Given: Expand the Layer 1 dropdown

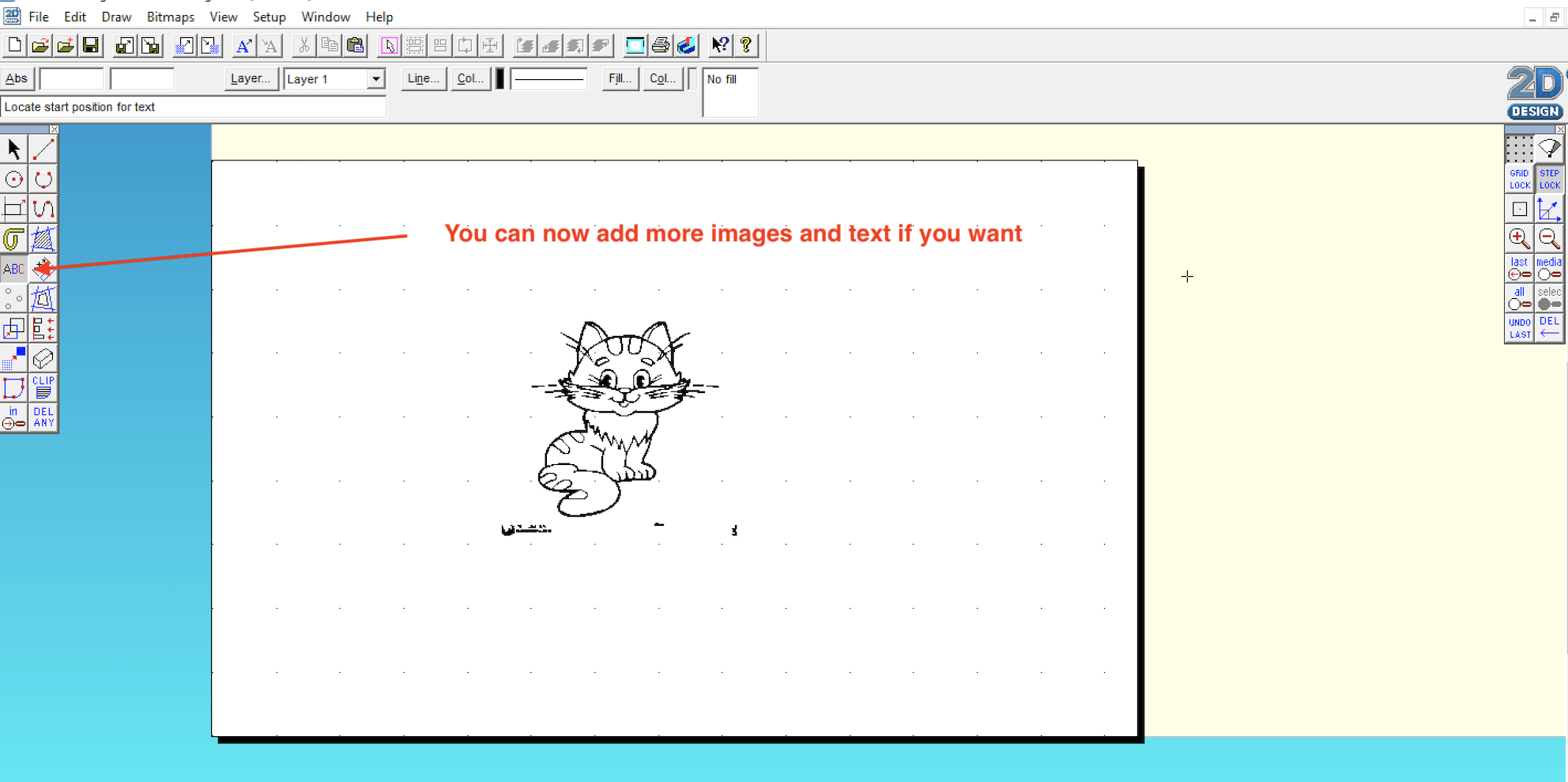Looking at the screenshot, I should (x=376, y=79).
